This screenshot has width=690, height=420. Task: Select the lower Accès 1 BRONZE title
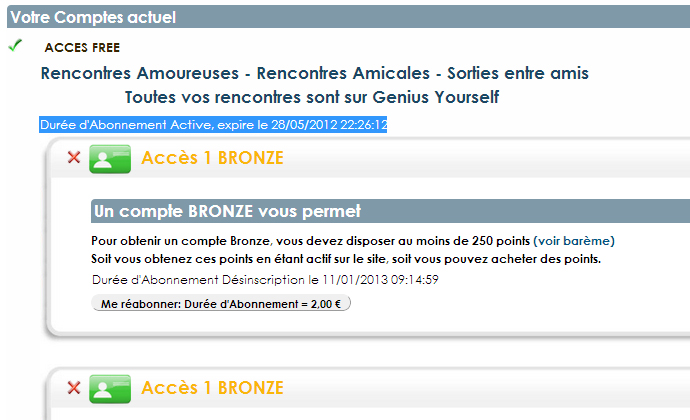click(x=213, y=388)
